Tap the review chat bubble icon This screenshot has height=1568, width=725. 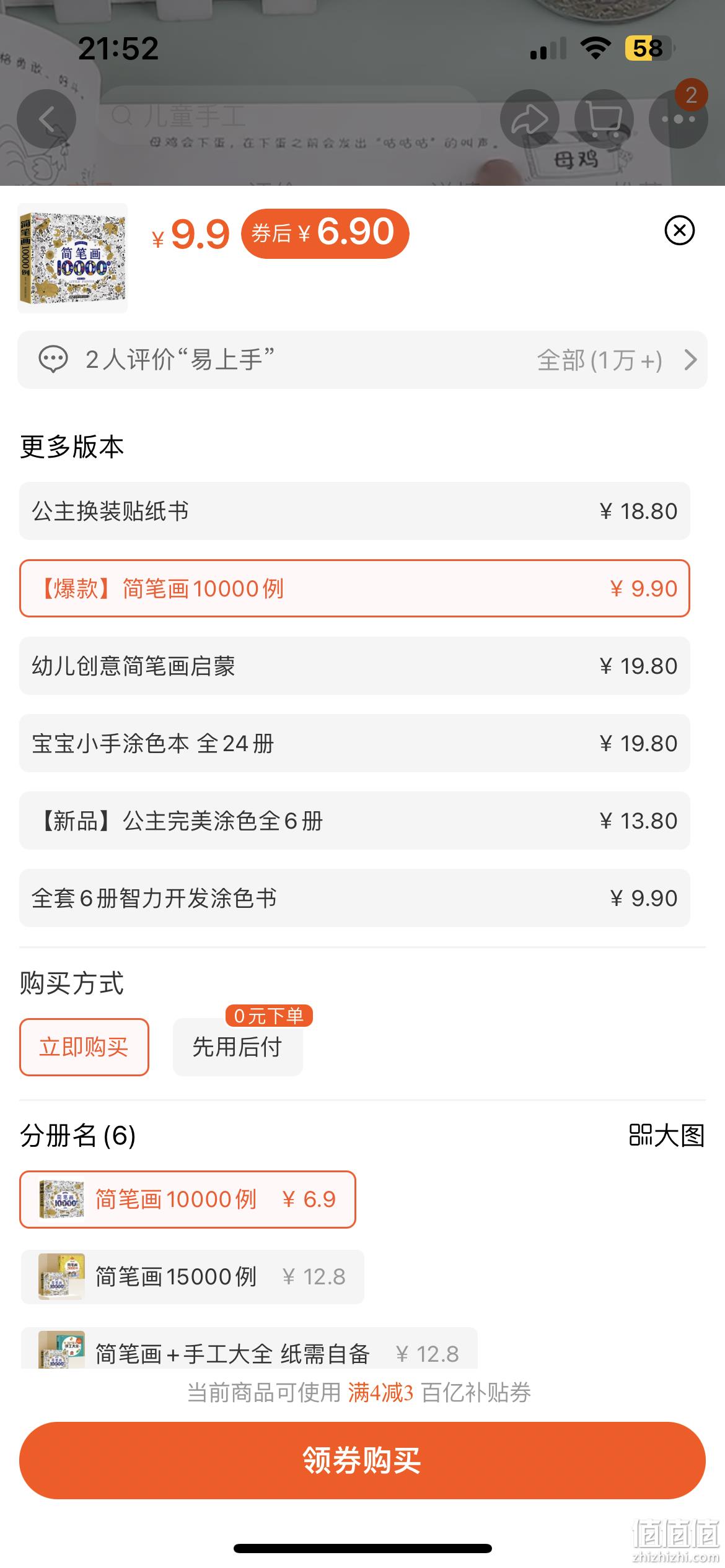[x=53, y=360]
